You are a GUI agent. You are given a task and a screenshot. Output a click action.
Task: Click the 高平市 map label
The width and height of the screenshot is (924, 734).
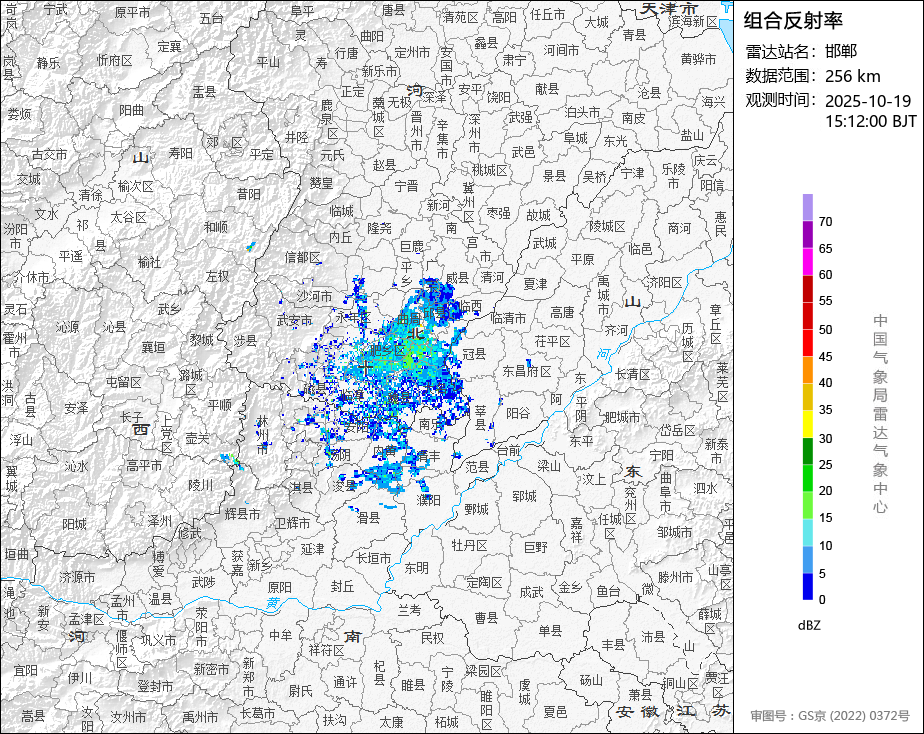click(x=144, y=465)
